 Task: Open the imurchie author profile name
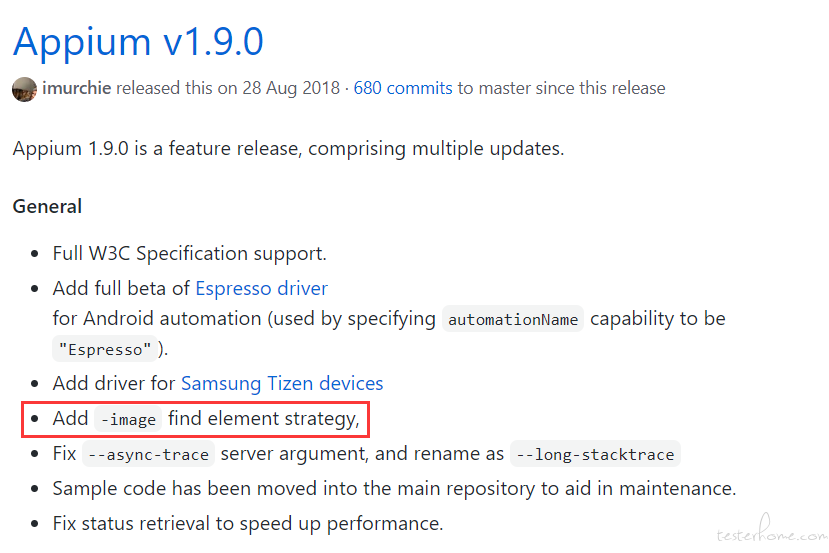pos(77,88)
